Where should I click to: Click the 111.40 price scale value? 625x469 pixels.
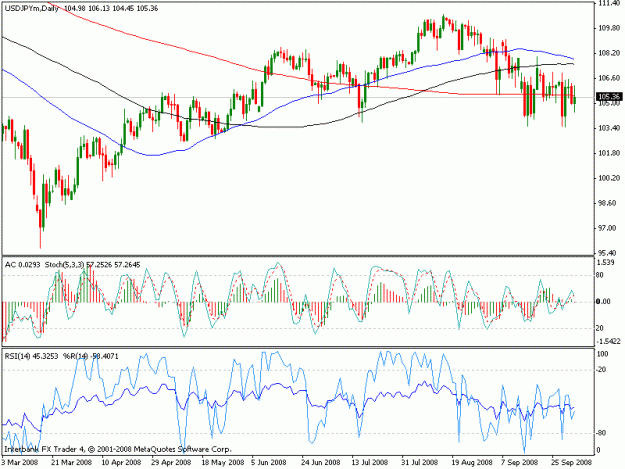pyautogui.click(x=609, y=3)
